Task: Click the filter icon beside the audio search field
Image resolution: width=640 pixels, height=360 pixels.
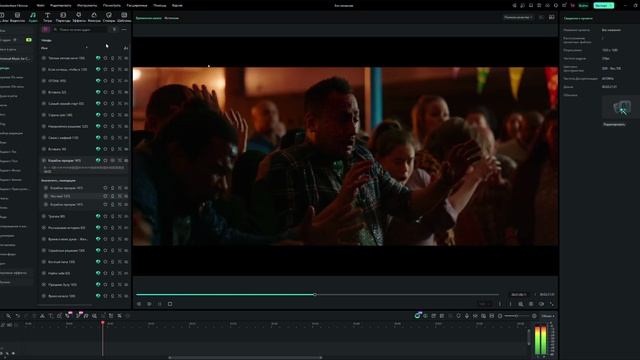Action: point(114,29)
